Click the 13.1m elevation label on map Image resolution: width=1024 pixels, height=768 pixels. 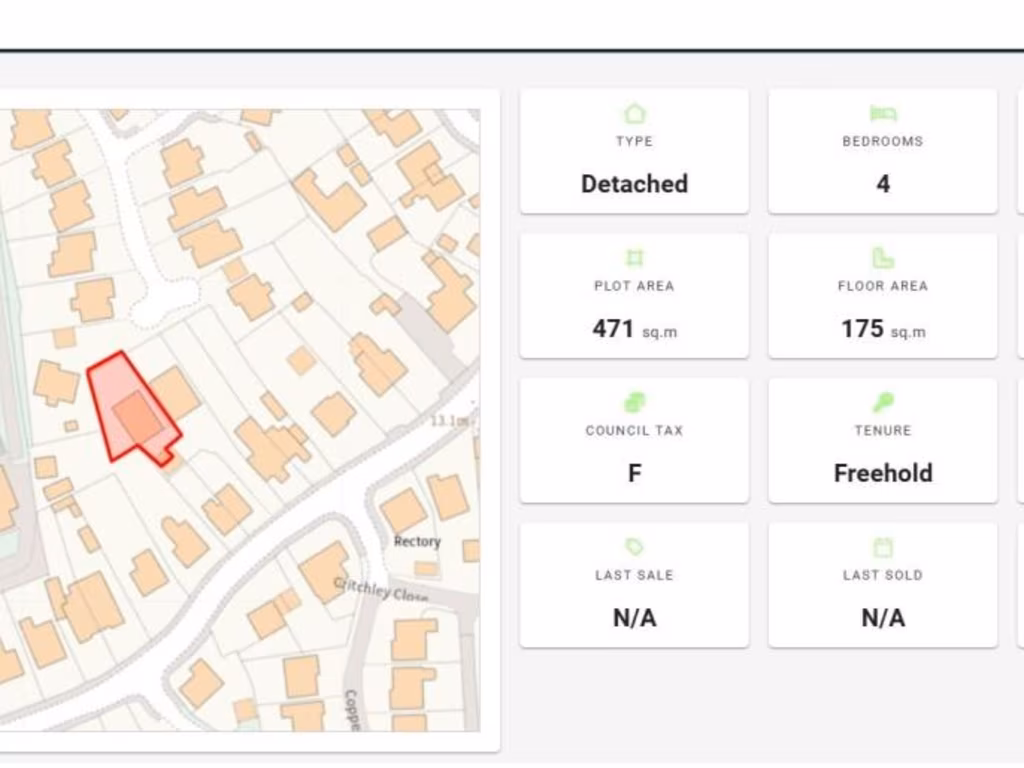[x=449, y=421]
